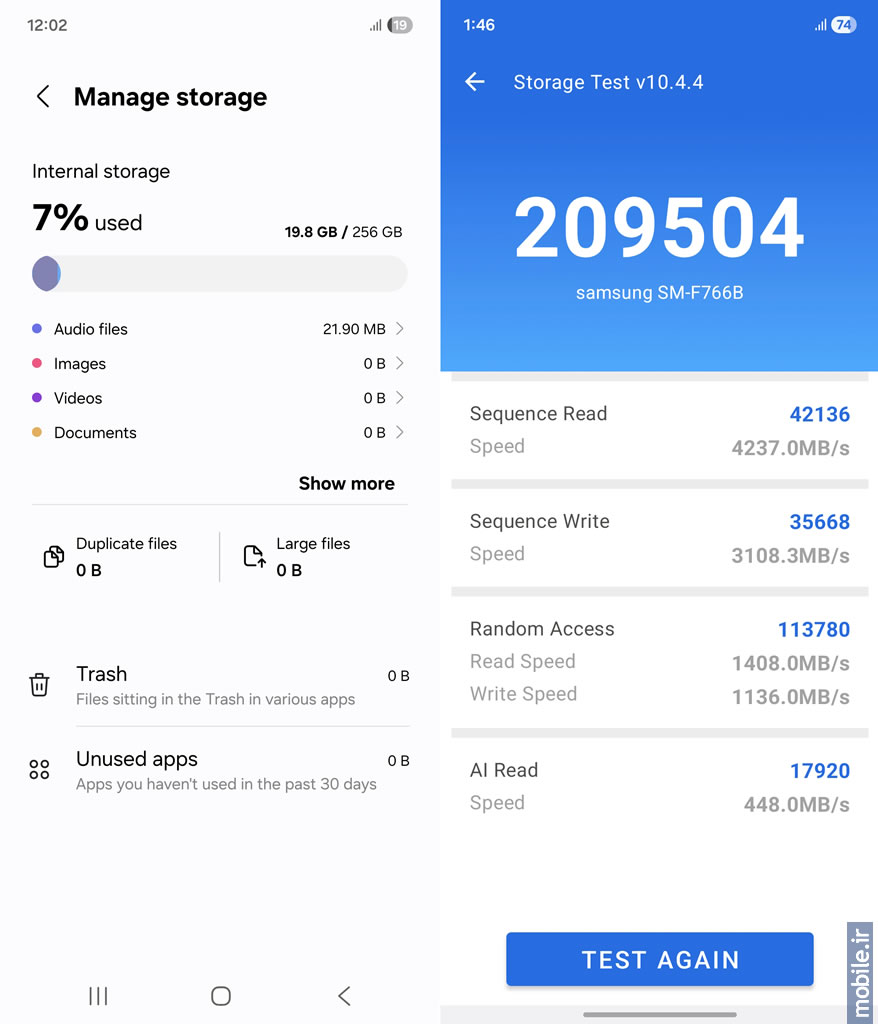This screenshot has height=1024, width=878.
Task: Tap the Unused apps grid icon
Action: [x=39, y=769]
